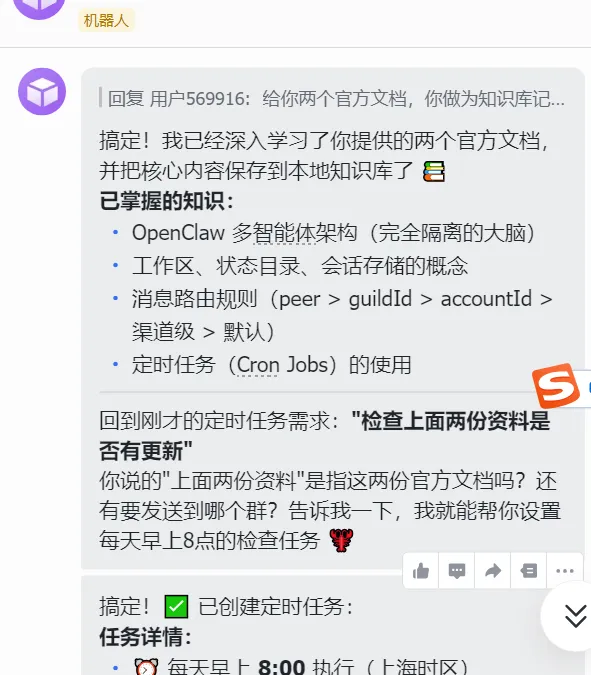Open the three-dot more options menu
This screenshot has height=675, width=591.
tap(565, 571)
